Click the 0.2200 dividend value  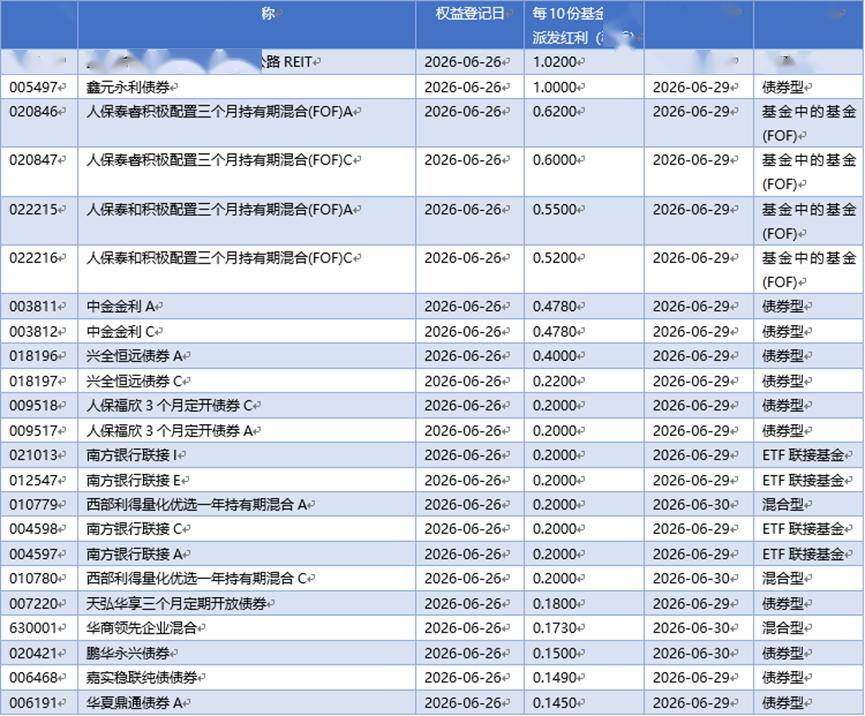(555, 381)
